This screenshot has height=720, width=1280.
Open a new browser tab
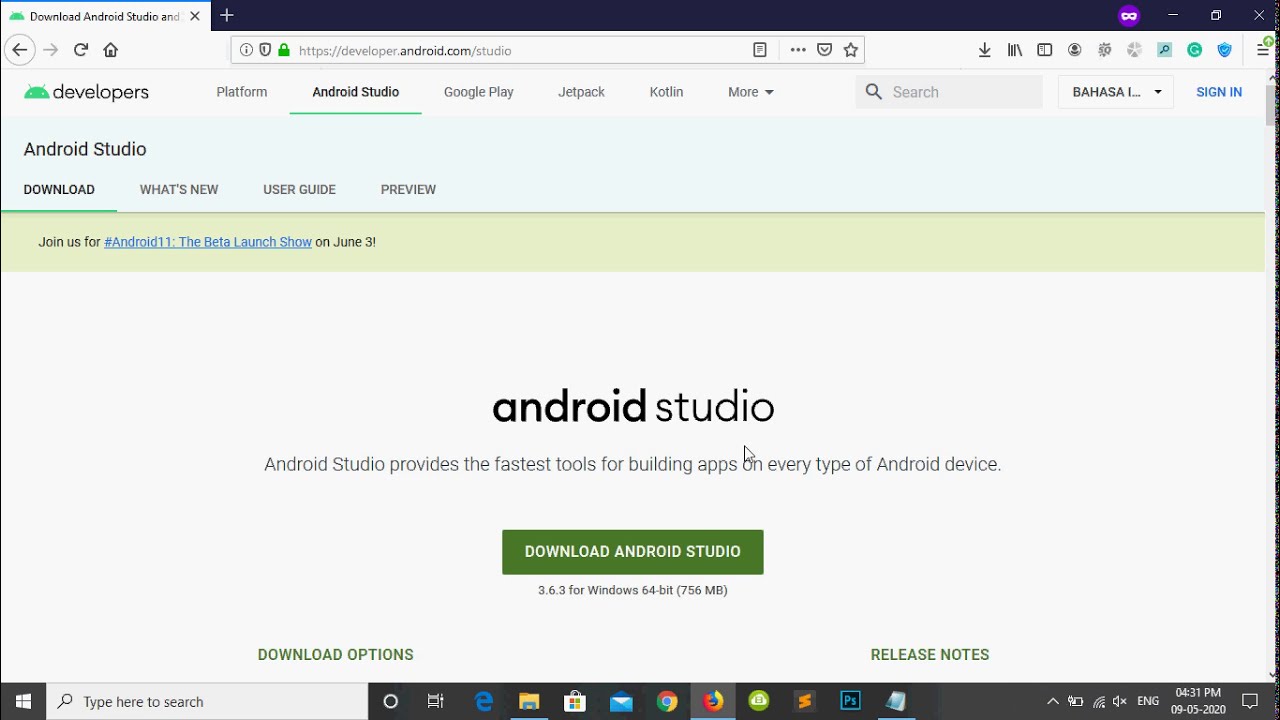pyautogui.click(x=227, y=15)
